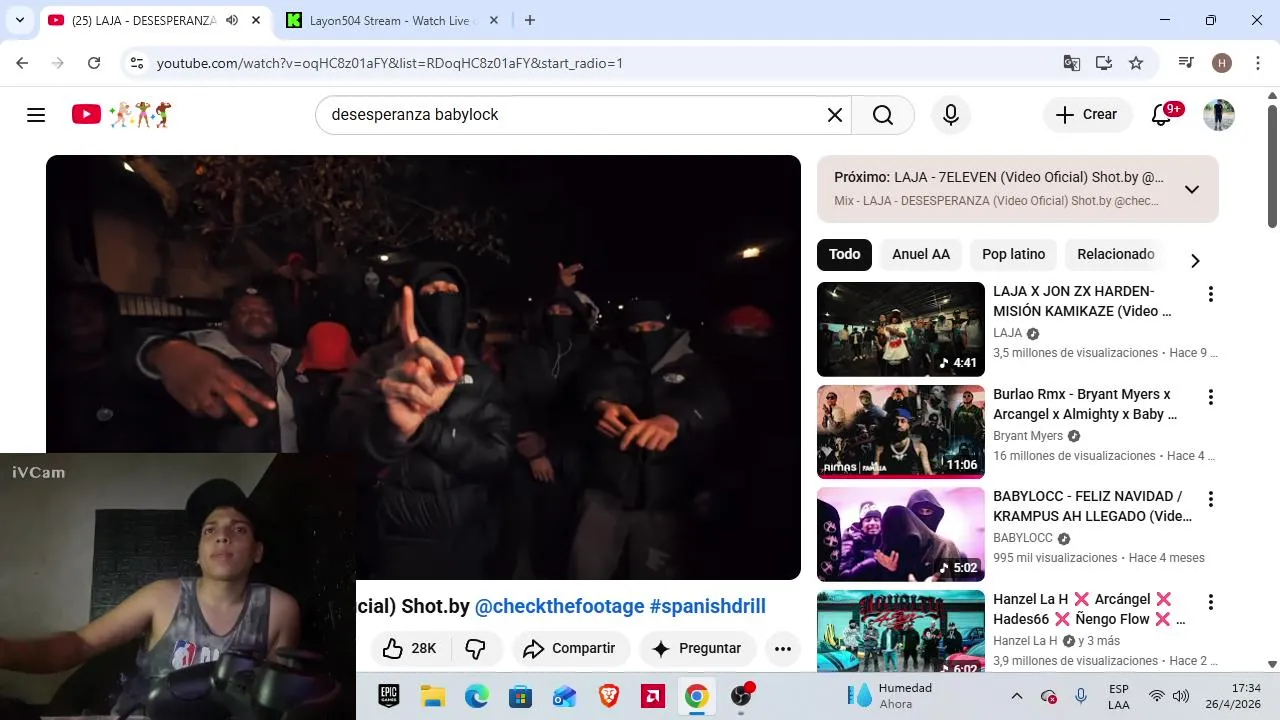This screenshot has height=720, width=1280.
Task: Open File Explorer from the taskbar
Action: click(x=433, y=696)
